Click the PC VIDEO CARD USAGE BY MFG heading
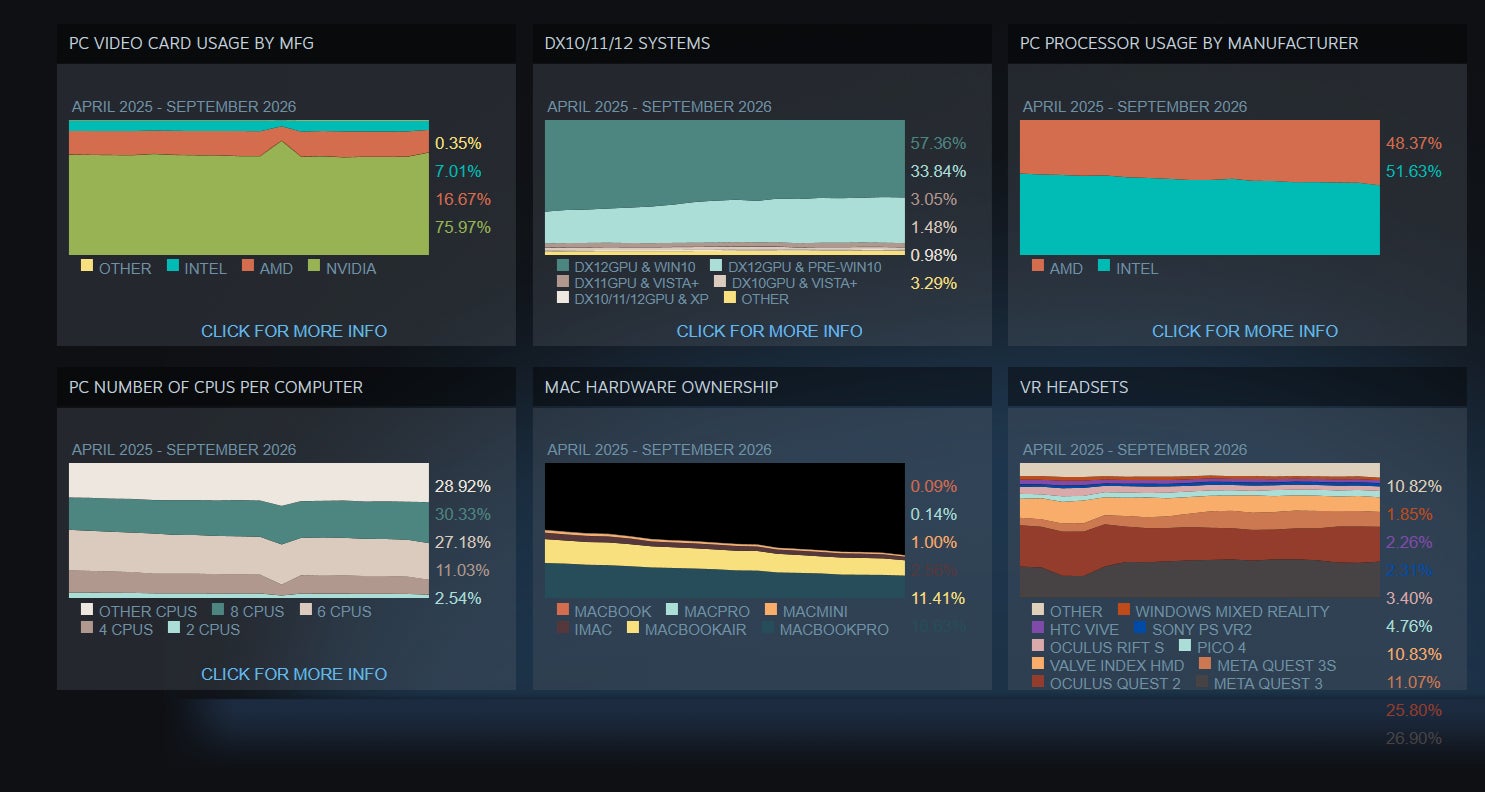This screenshot has height=792, width=1485. click(191, 44)
